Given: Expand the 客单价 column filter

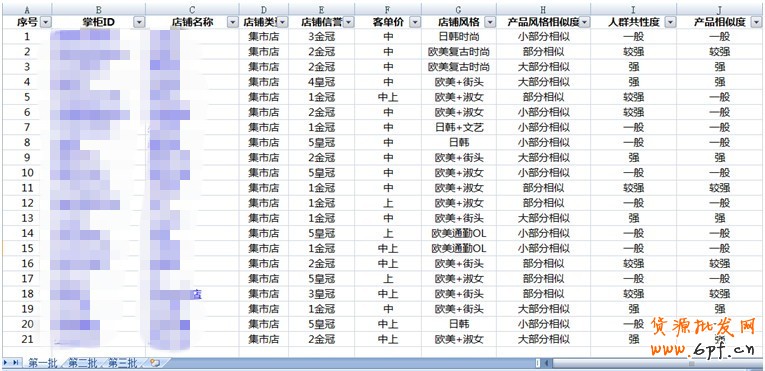Looking at the screenshot, I should point(415,22).
